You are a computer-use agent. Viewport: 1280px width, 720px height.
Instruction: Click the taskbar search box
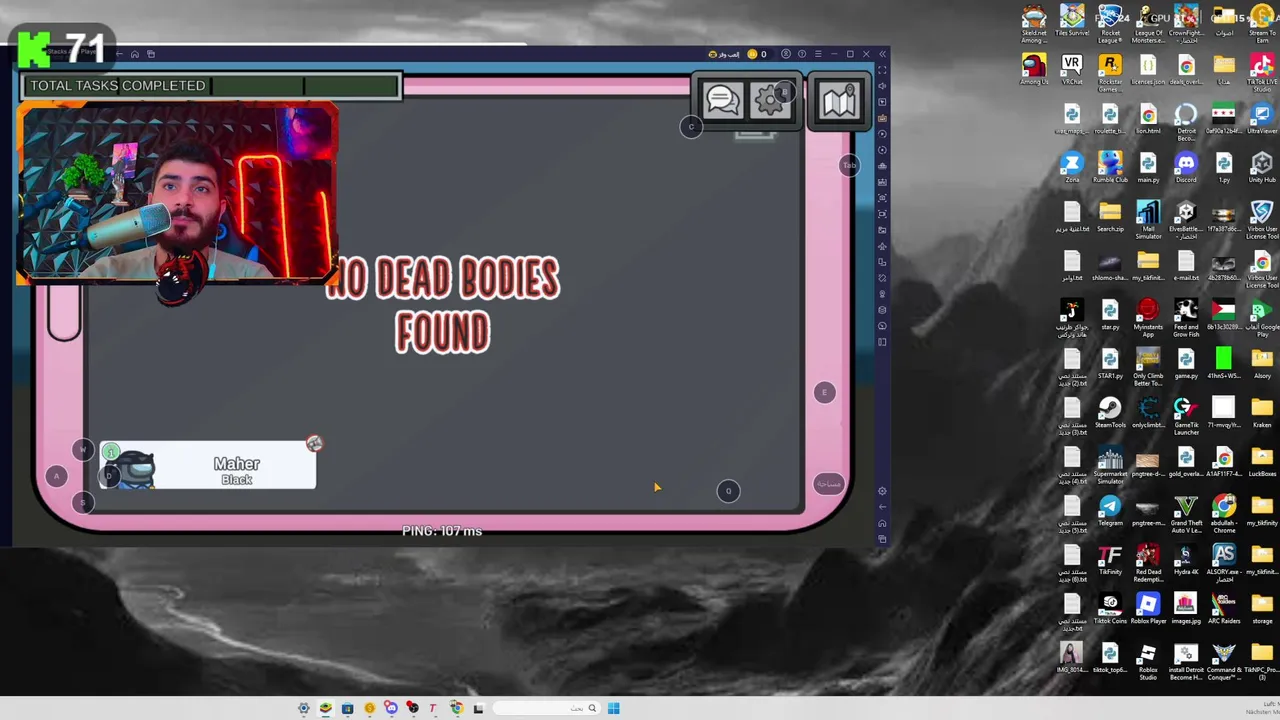[546, 708]
